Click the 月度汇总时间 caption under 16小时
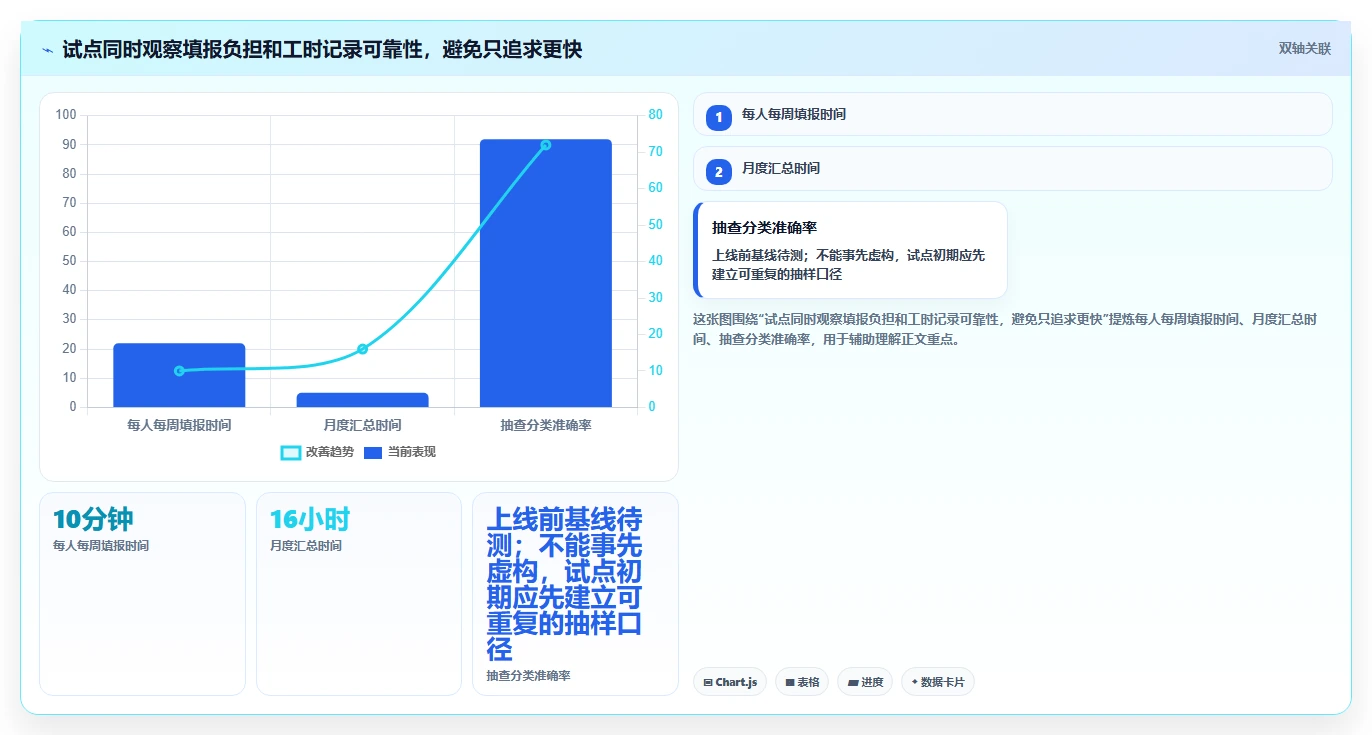Screen dimensions: 1372x735 click(306, 546)
